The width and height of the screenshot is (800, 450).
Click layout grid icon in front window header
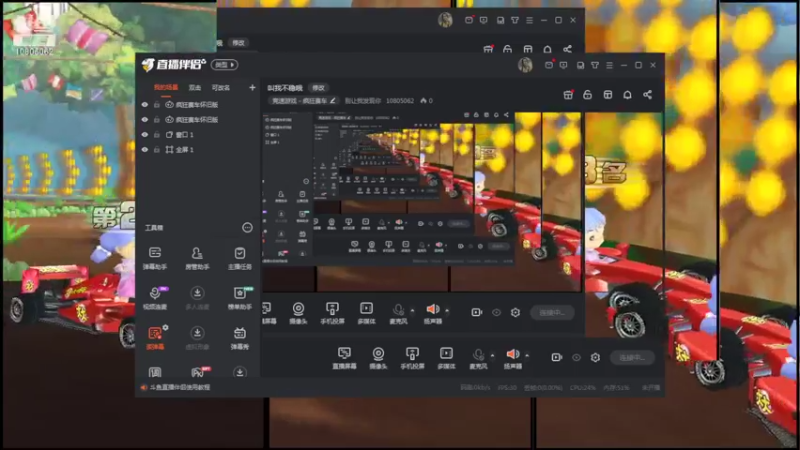608,95
